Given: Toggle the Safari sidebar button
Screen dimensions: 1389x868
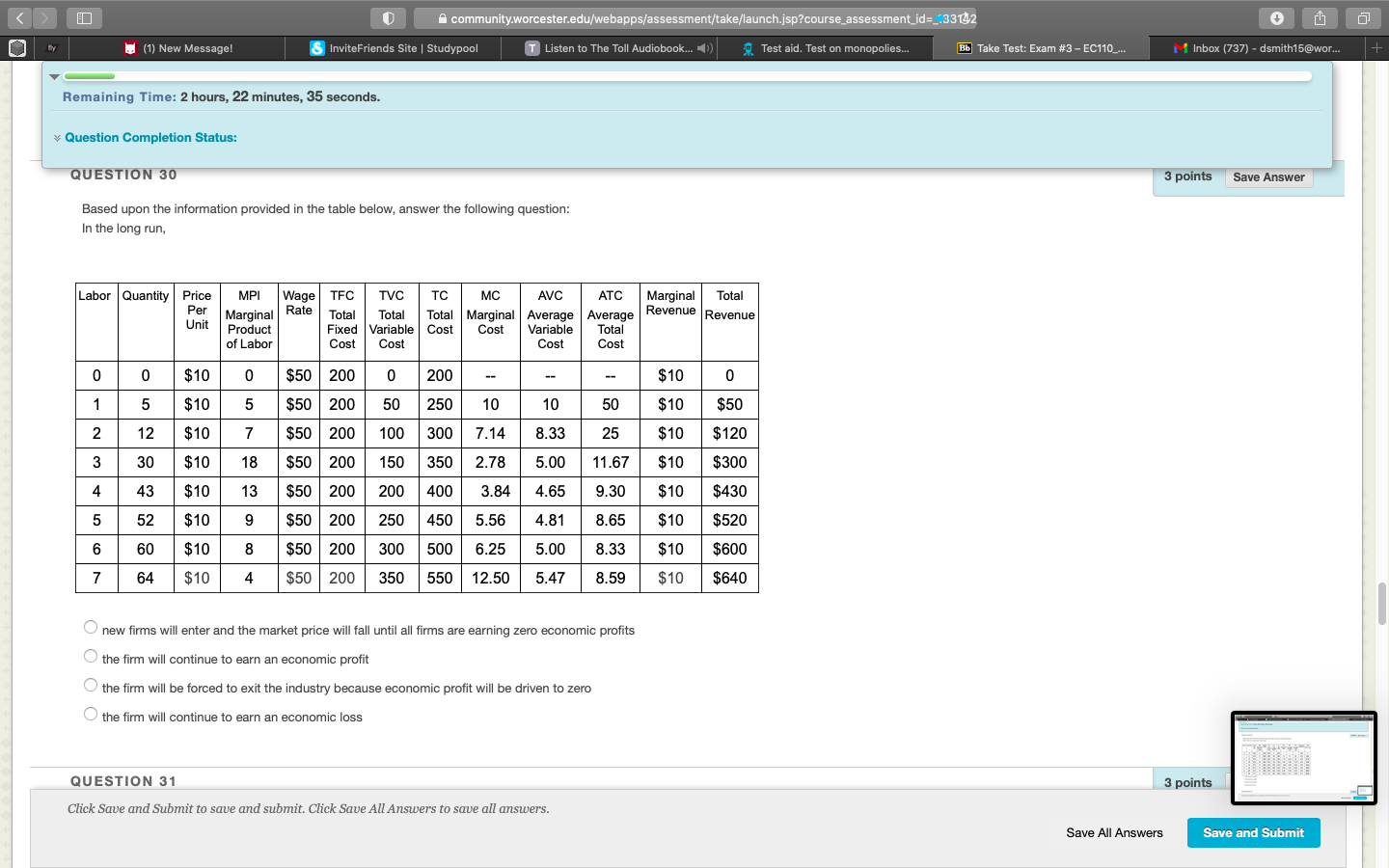Looking at the screenshot, I should (84, 18).
